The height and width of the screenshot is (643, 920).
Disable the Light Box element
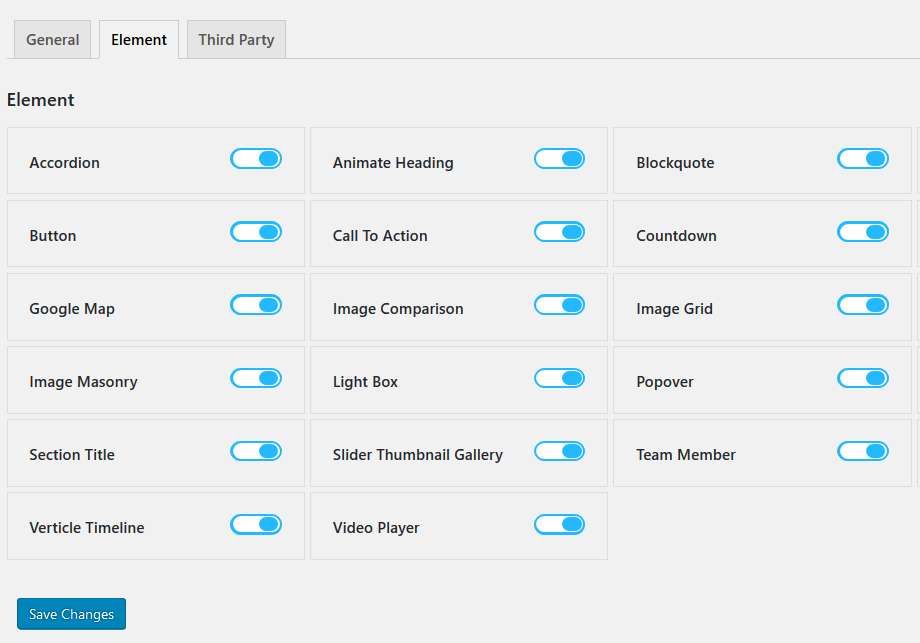[x=559, y=378]
